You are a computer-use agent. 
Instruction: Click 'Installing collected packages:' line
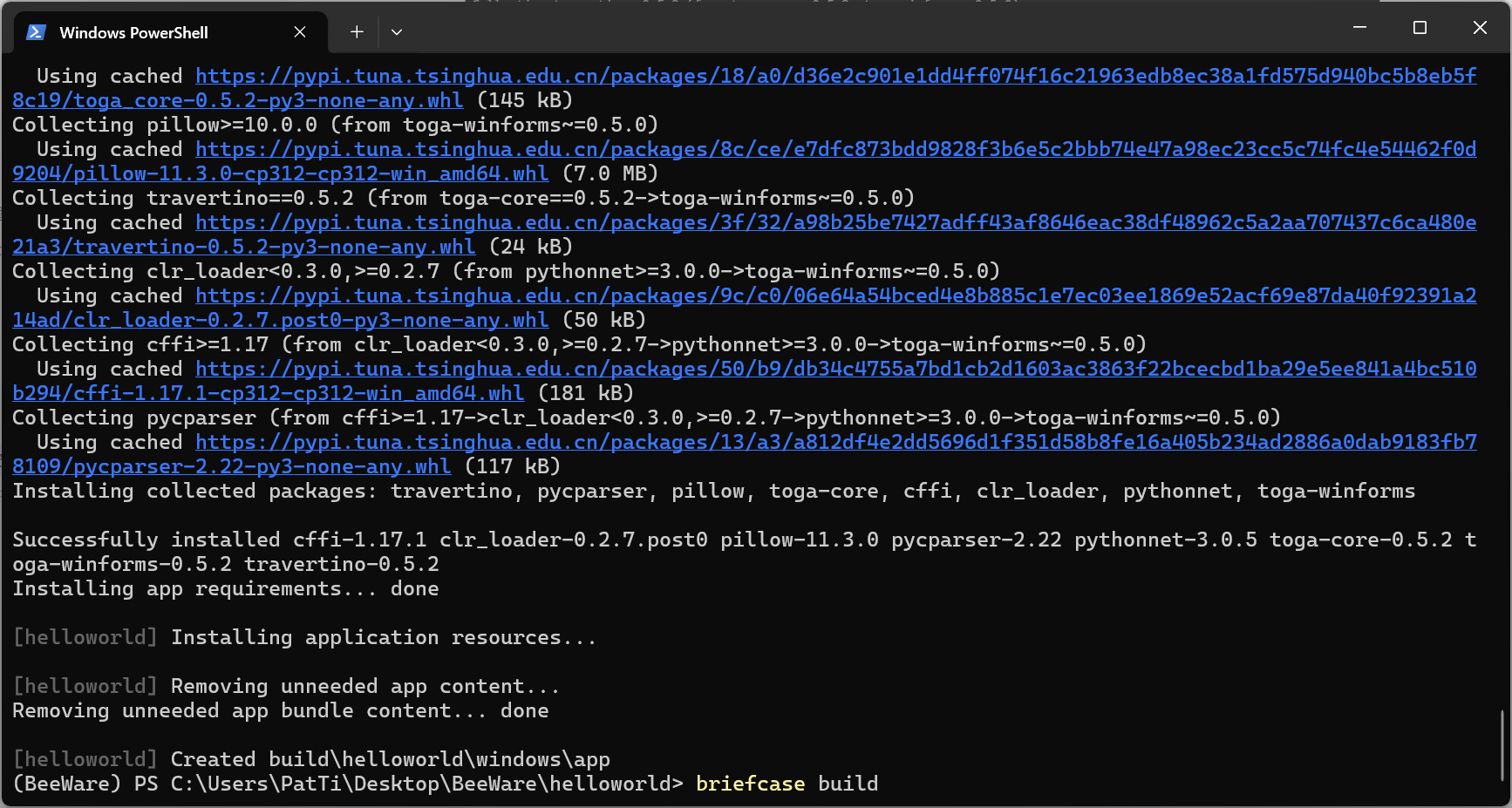pos(714,492)
